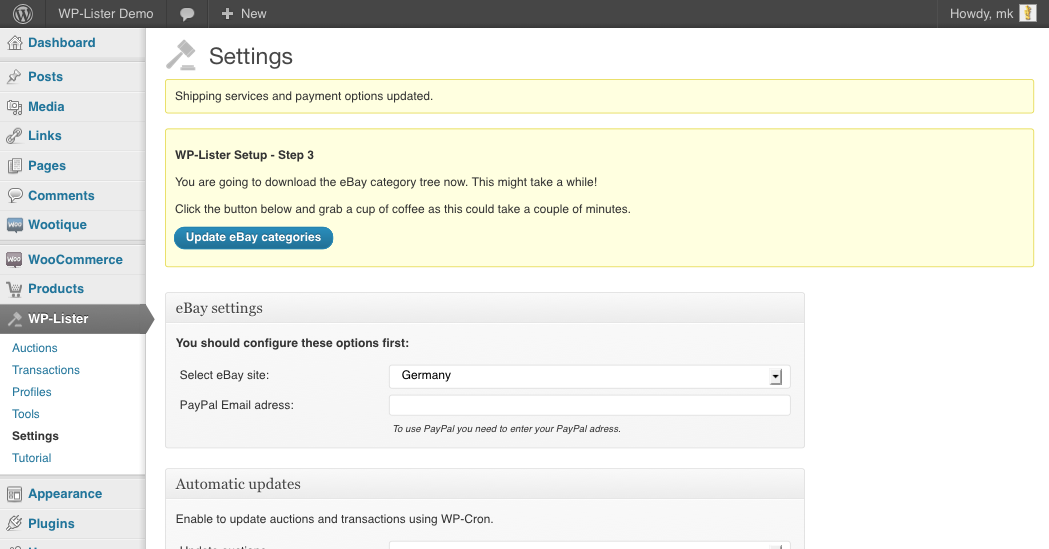Click the WP-Lister Demo site name

tap(106, 13)
